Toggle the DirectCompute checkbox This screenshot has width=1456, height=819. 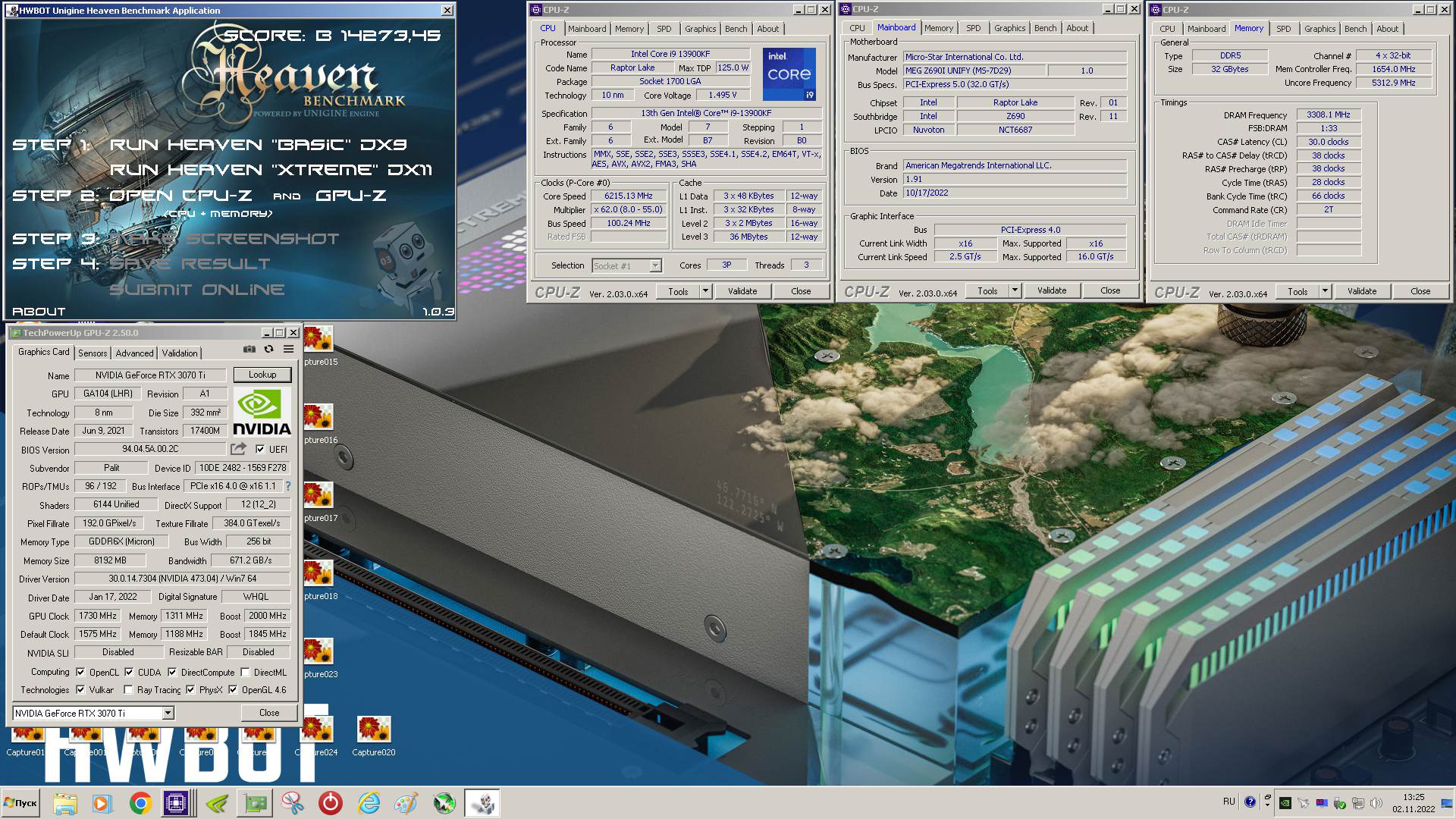point(172,672)
